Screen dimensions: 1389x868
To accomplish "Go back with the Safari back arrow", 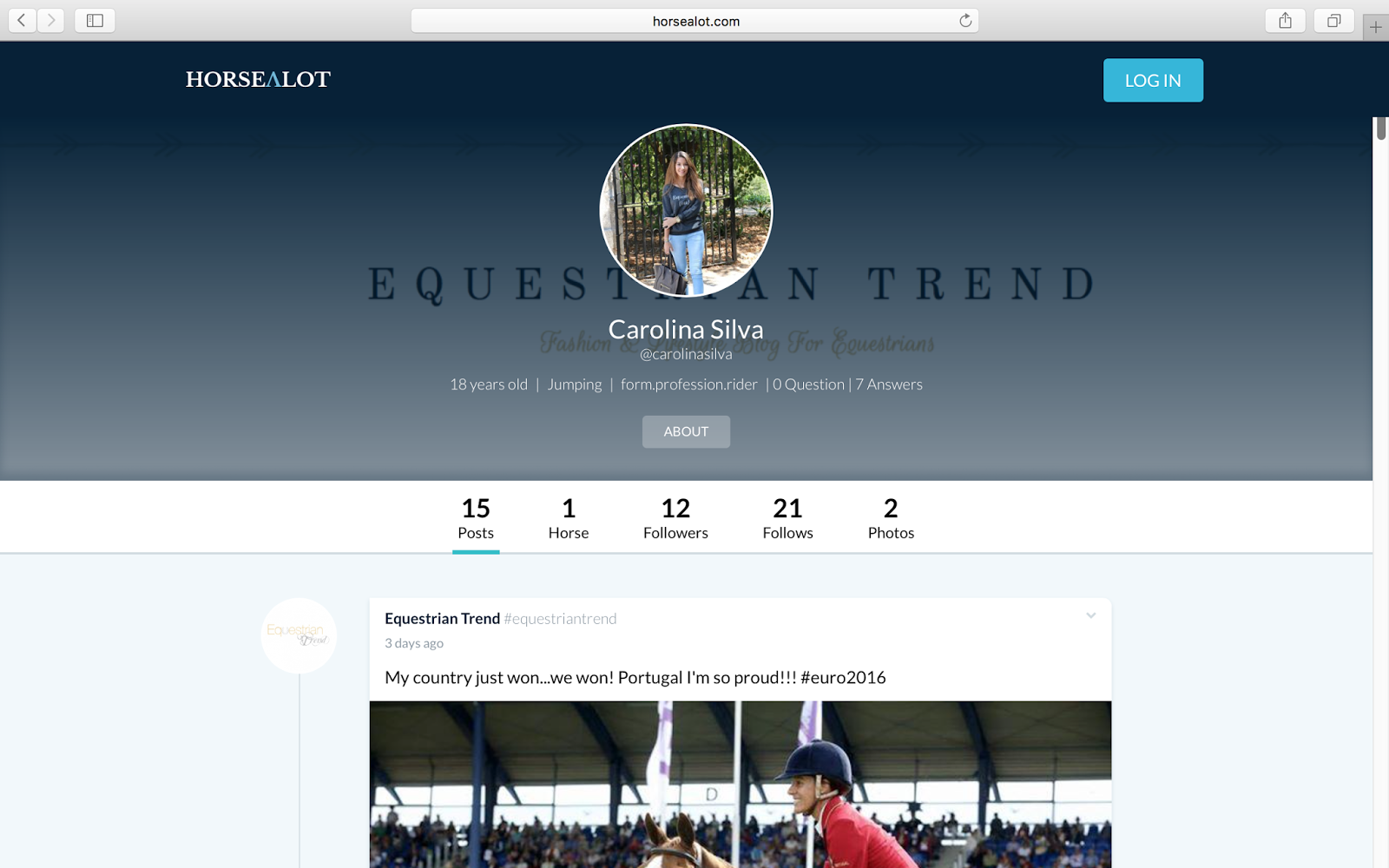I will 22,20.
